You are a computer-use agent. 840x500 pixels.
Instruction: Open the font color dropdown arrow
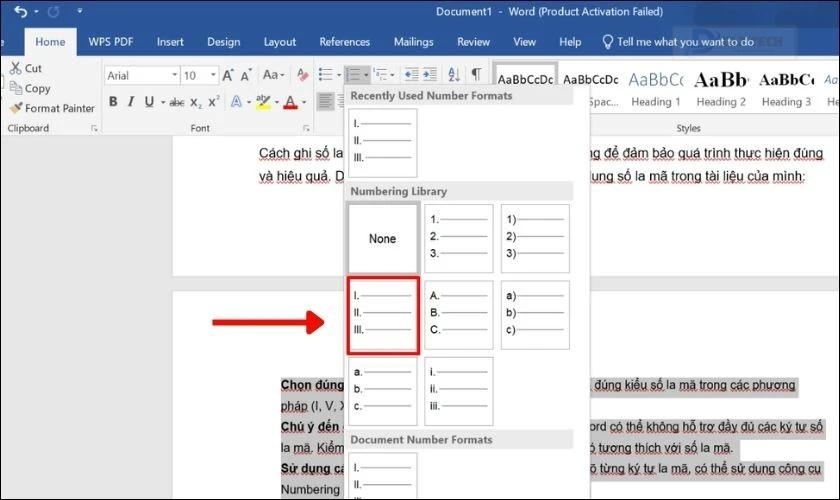pos(304,102)
